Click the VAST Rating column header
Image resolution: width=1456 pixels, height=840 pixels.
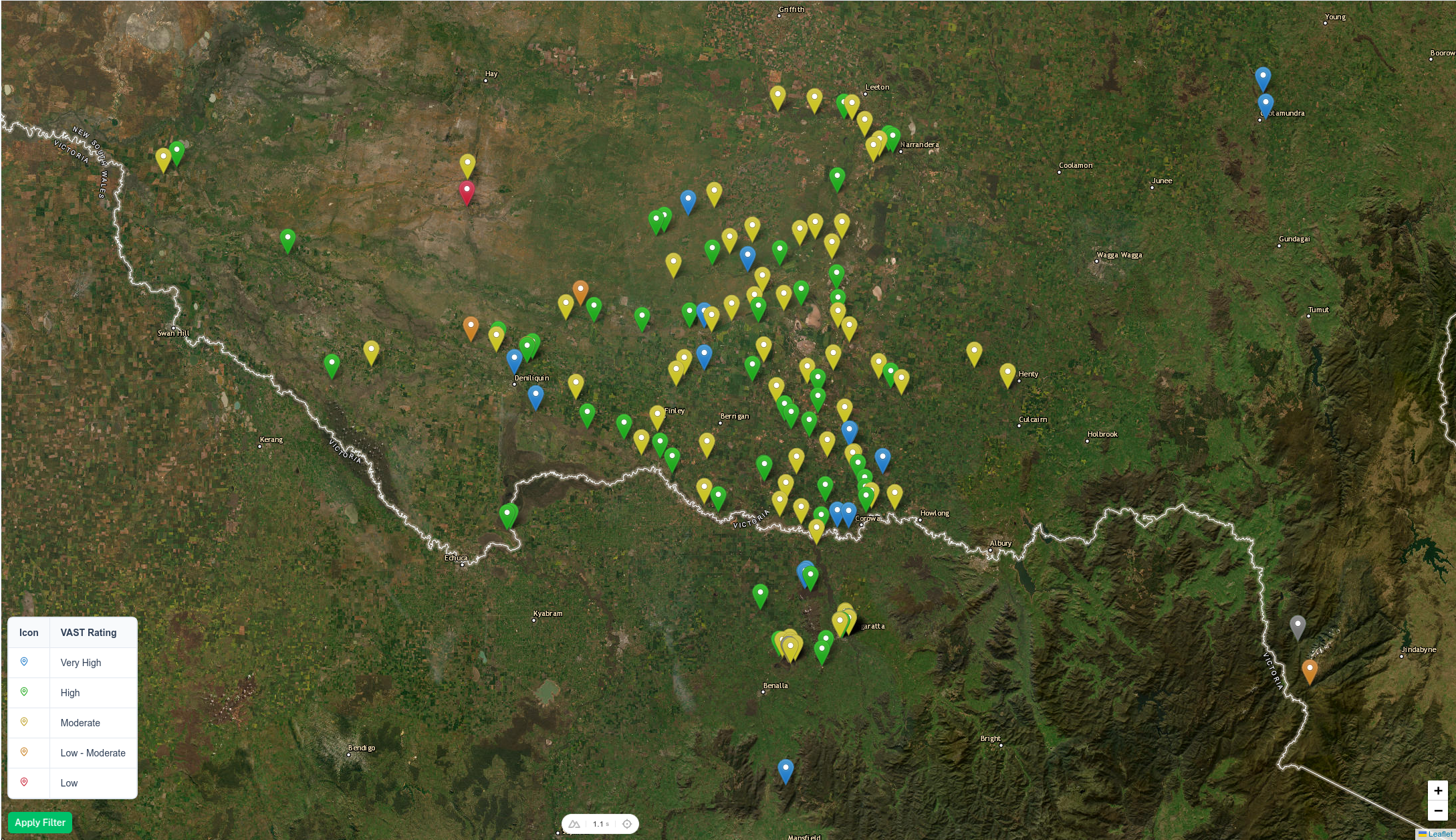pyautogui.click(x=88, y=633)
